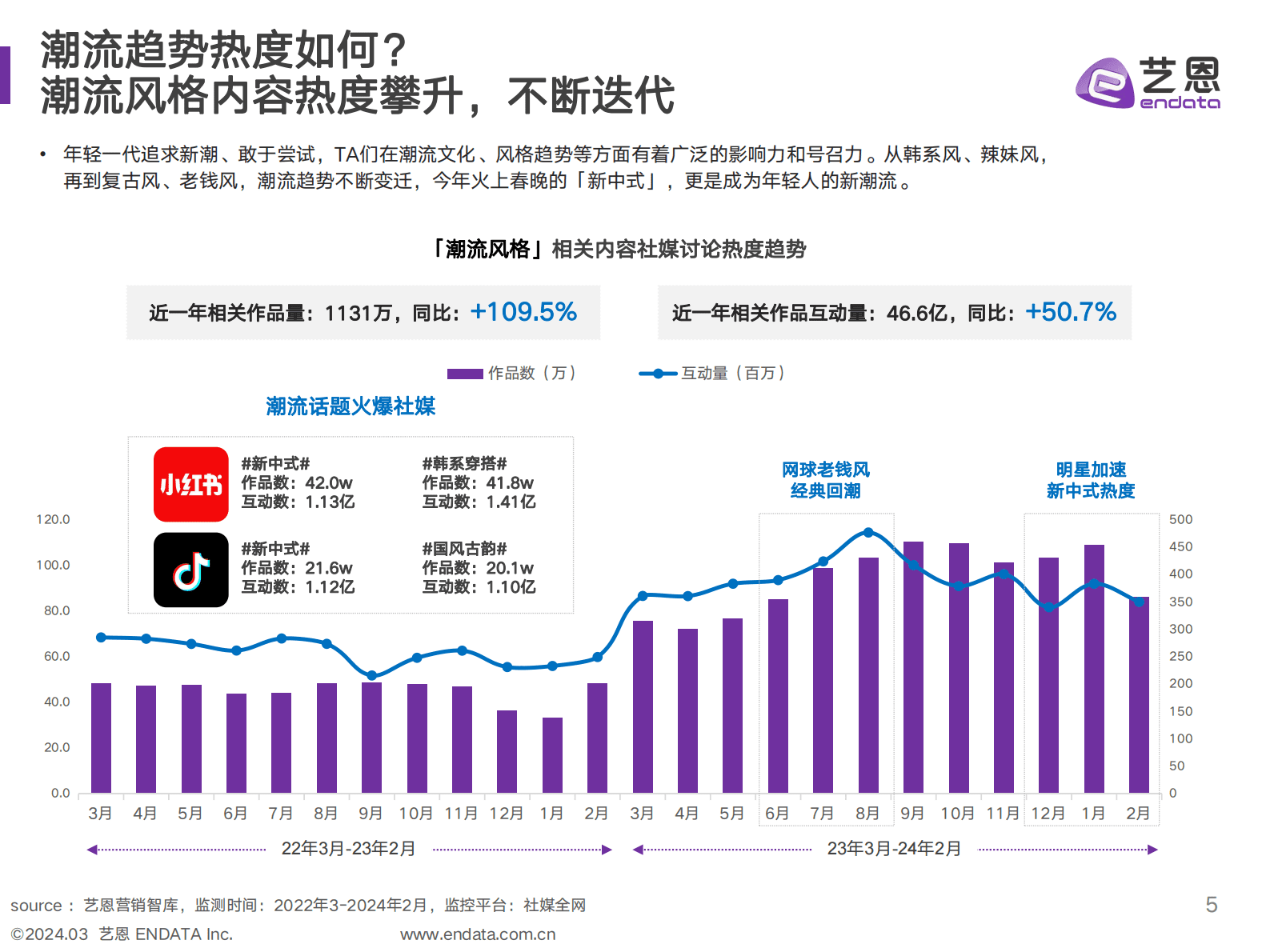The height and width of the screenshot is (952, 1270).
Task: Click the 作品数（万）legend label
Action: [534, 374]
